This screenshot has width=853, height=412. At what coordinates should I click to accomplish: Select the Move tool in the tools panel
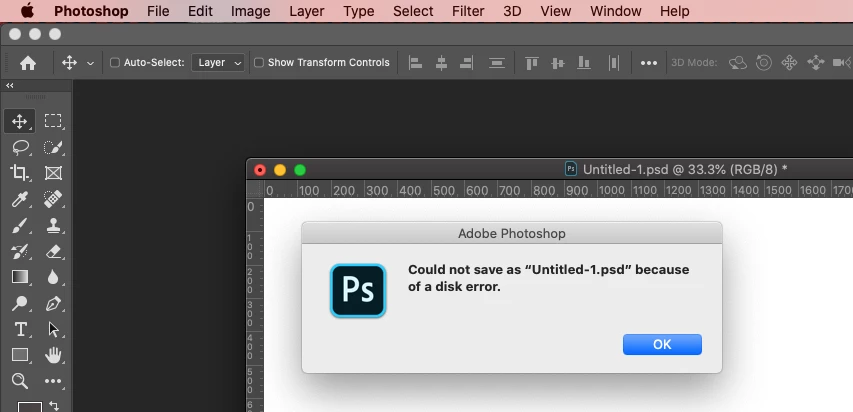pos(20,121)
